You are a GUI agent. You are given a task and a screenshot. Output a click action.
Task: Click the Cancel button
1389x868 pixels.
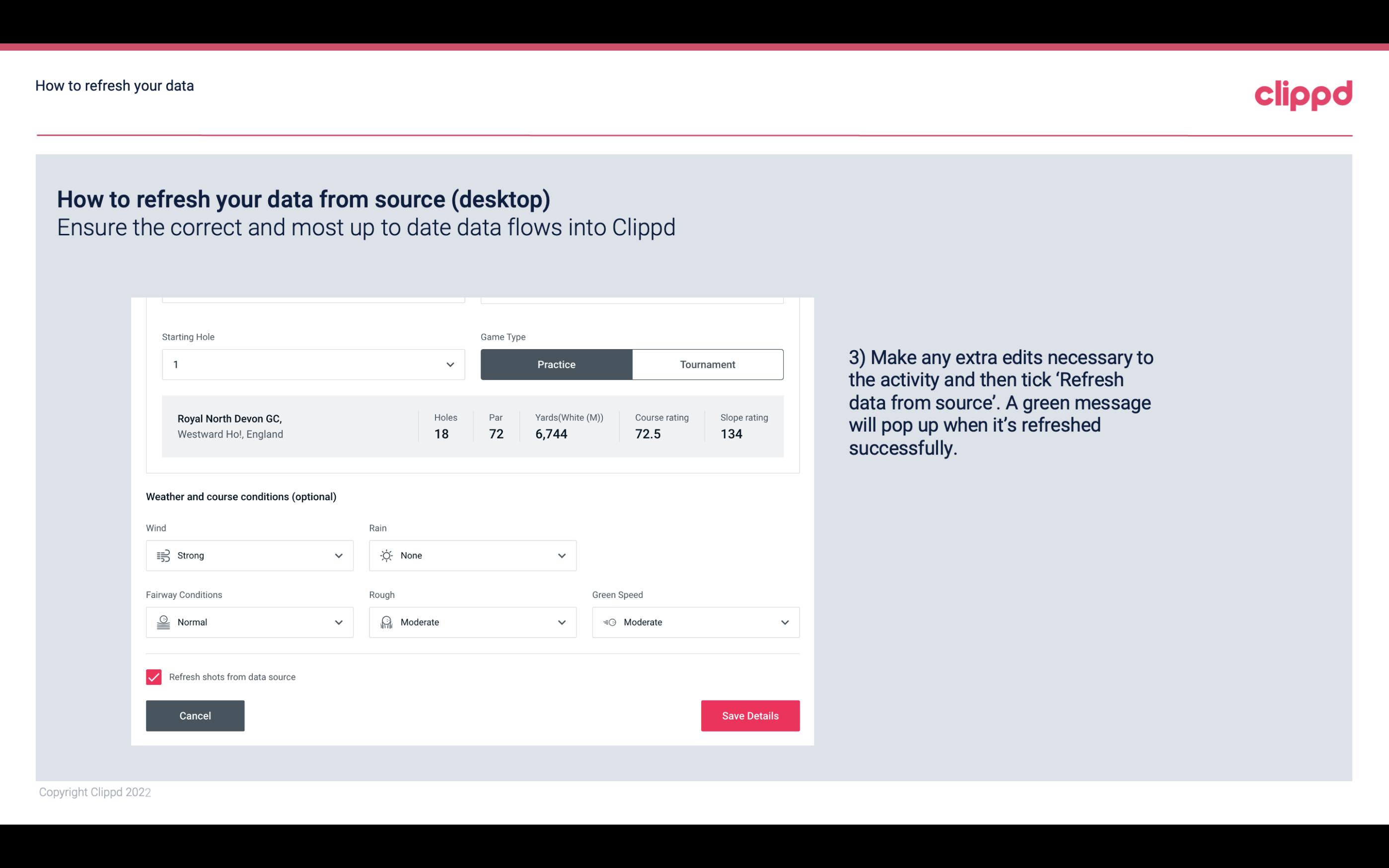point(195,715)
